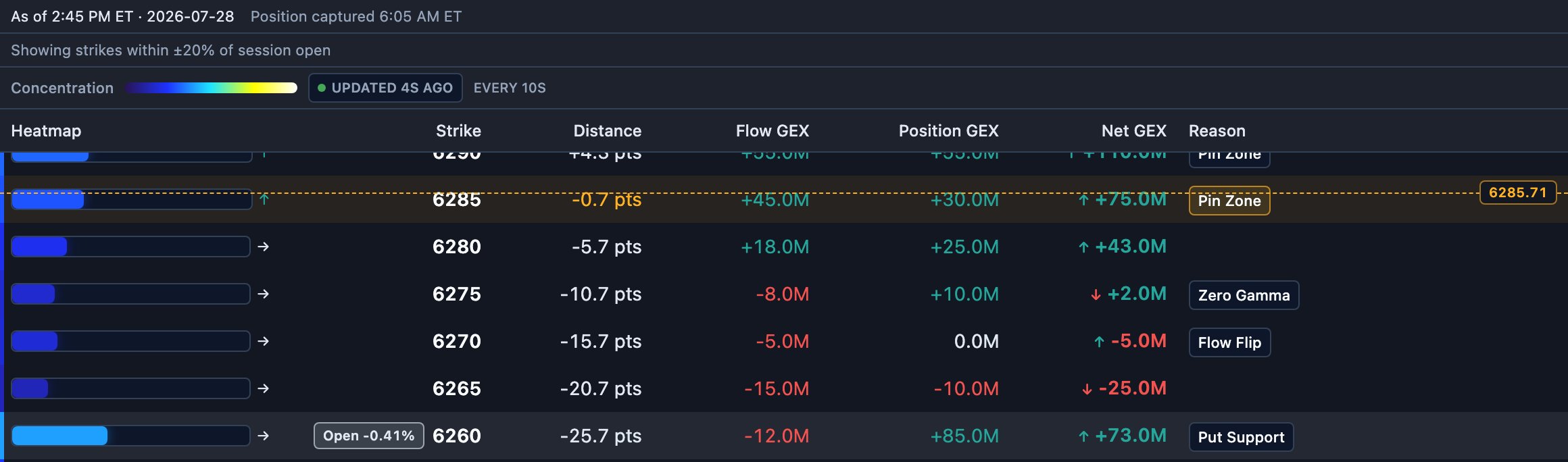Click the heatmap bar for strike 6285
The width and height of the screenshot is (1568, 462).
click(x=132, y=199)
